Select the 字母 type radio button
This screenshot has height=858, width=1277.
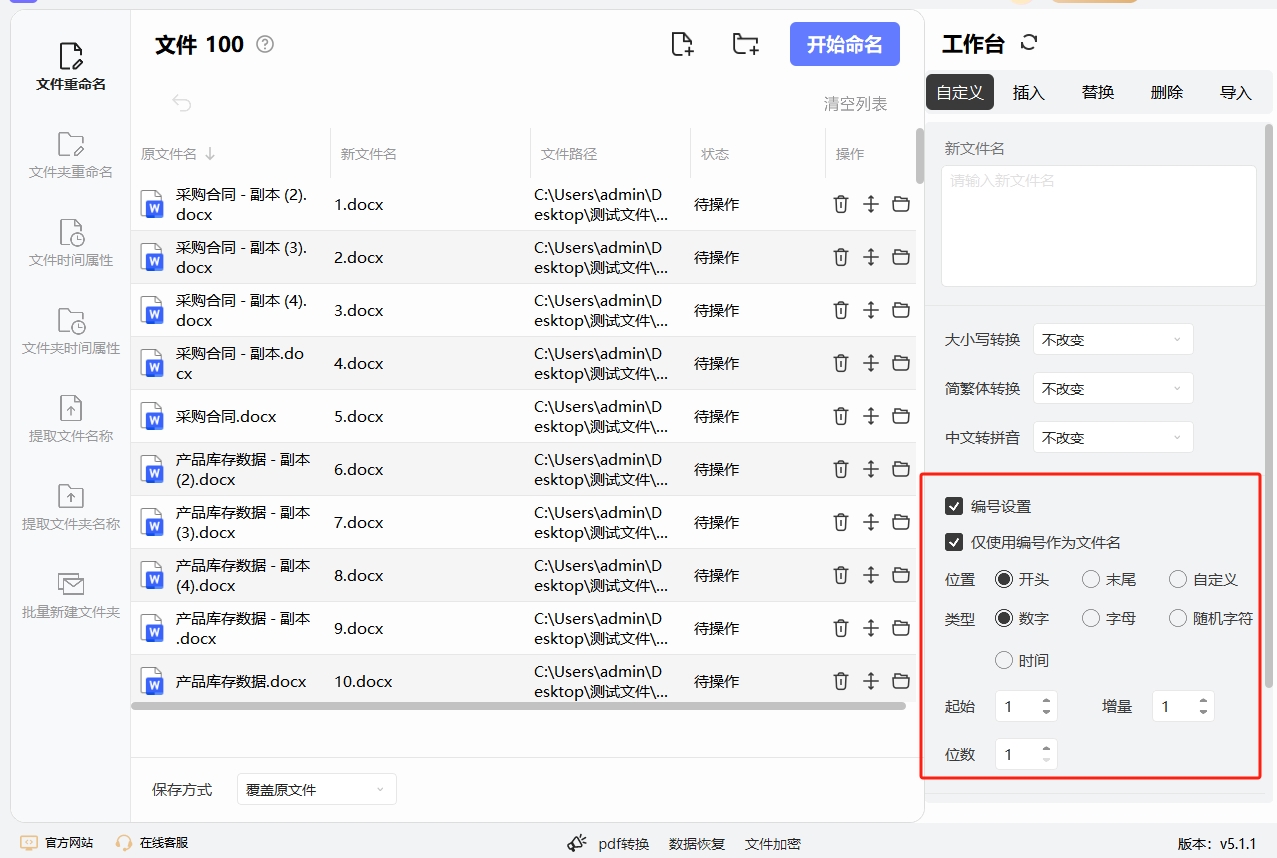tap(1091, 618)
